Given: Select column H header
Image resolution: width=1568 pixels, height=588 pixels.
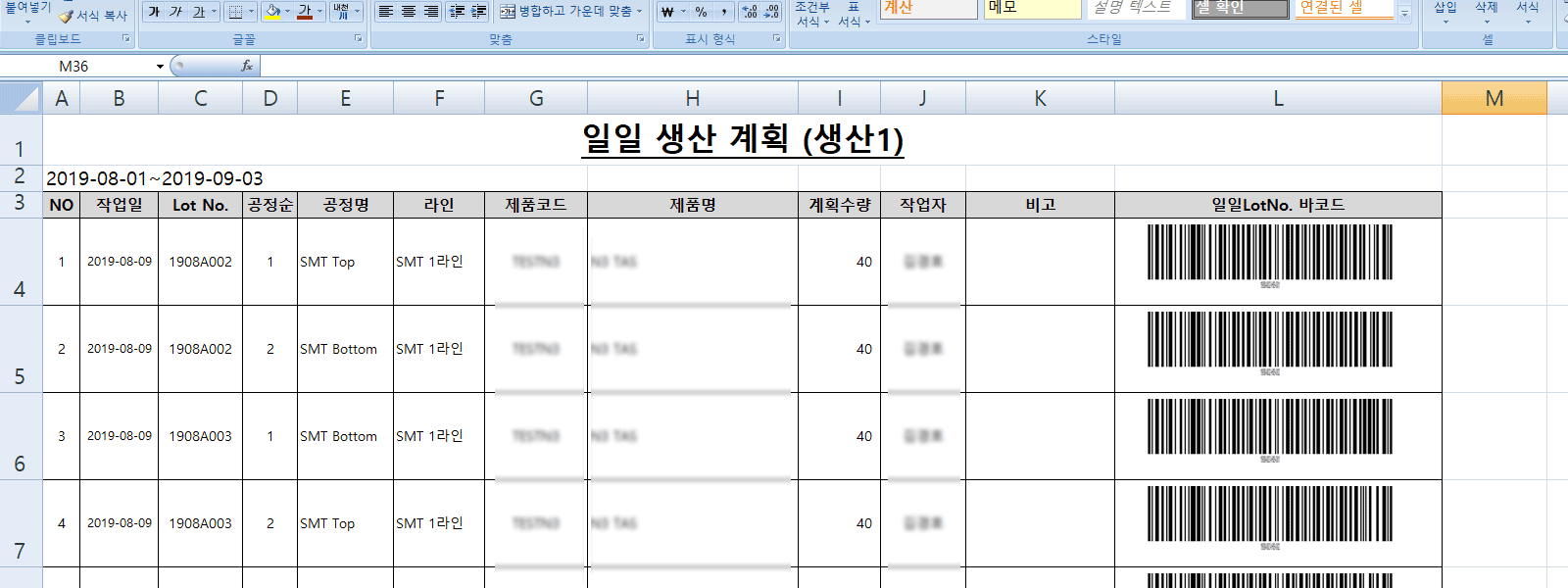Looking at the screenshot, I should click(x=693, y=98).
